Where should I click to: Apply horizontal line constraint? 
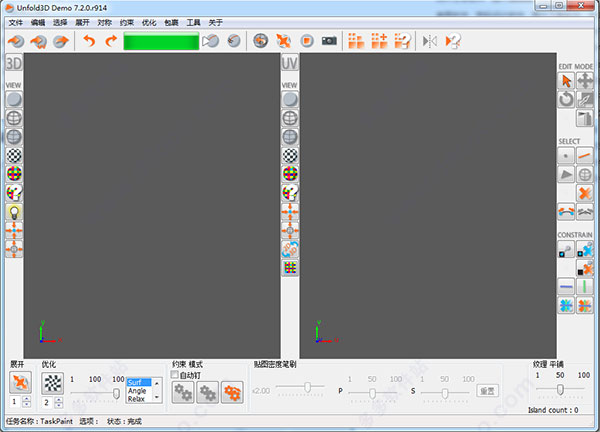coord(566,287)
